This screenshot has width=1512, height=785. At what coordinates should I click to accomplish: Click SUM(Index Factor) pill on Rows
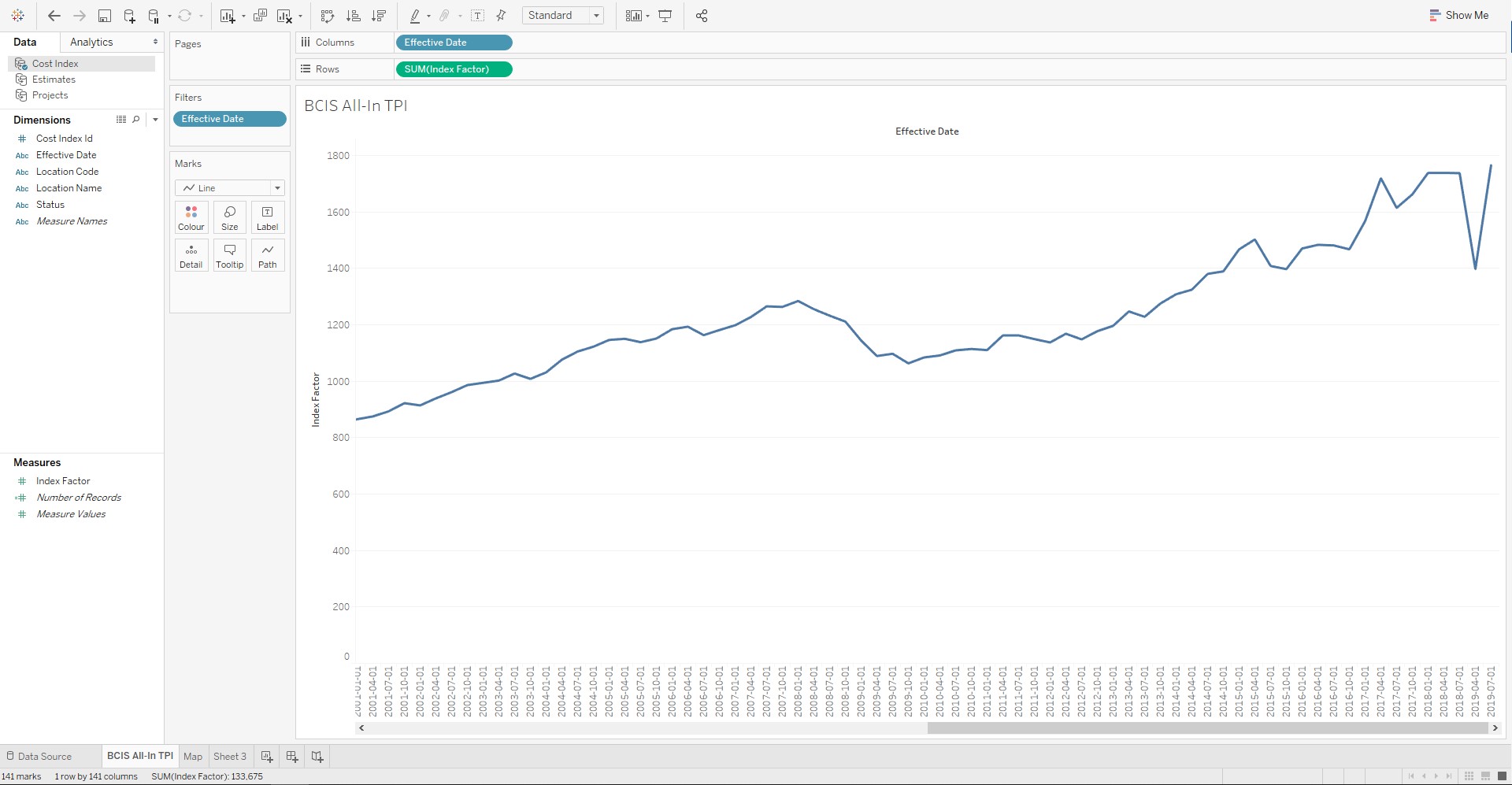[x=454, y=69]
